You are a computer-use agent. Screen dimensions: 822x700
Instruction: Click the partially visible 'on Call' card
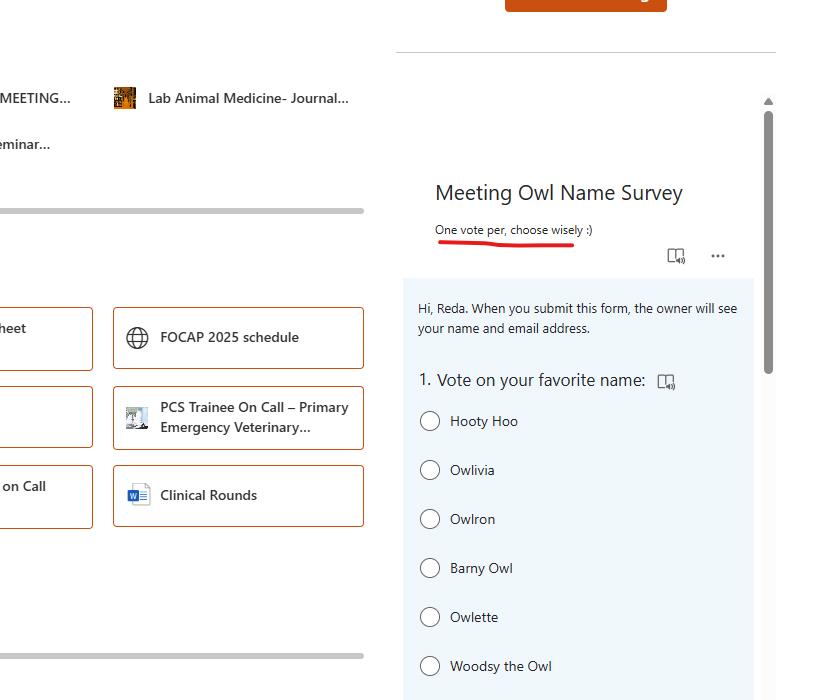(x=46, y=497)
